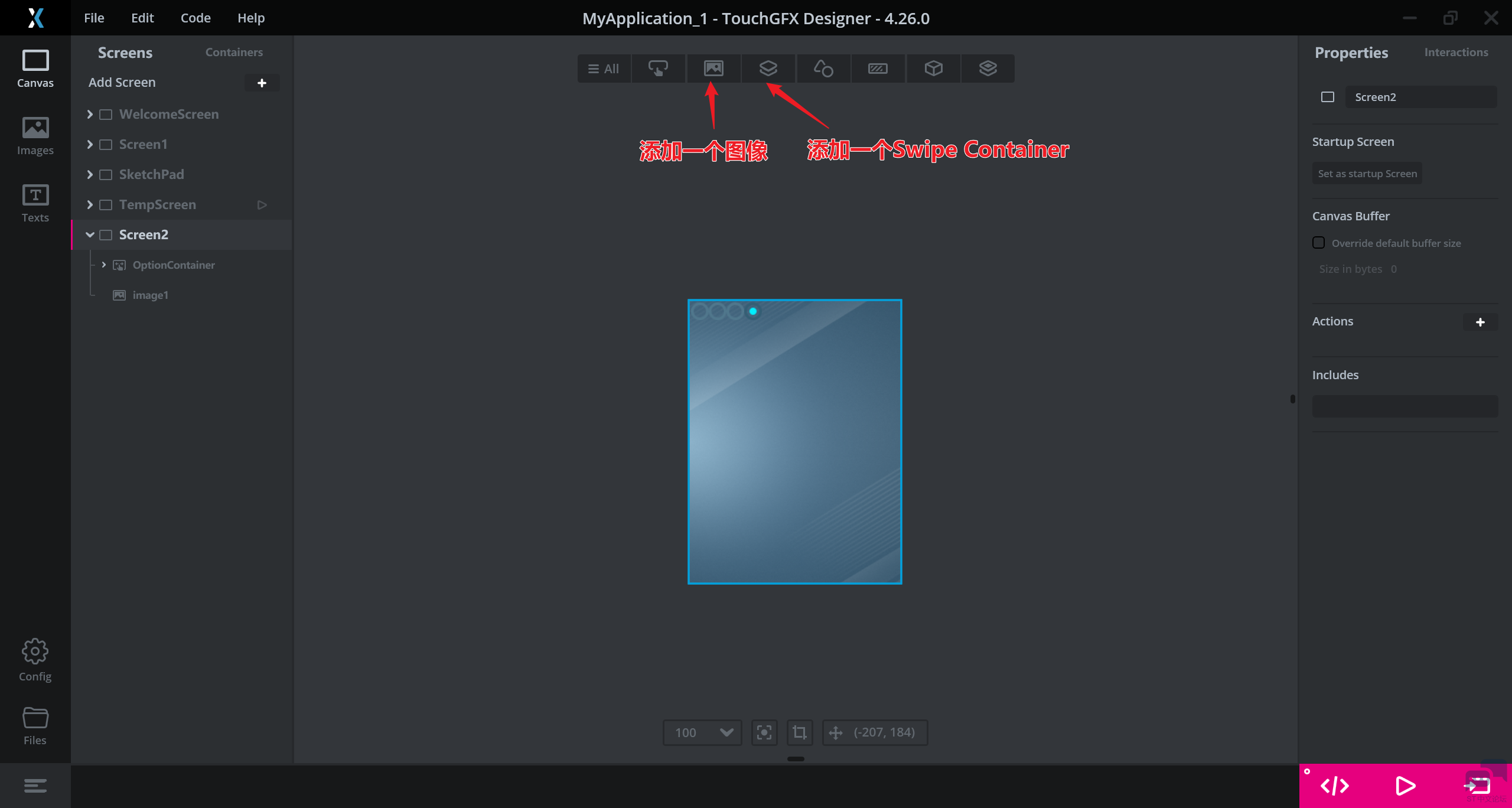Open the Code menu
1512x808 pixels.
[x=195, y=18]
